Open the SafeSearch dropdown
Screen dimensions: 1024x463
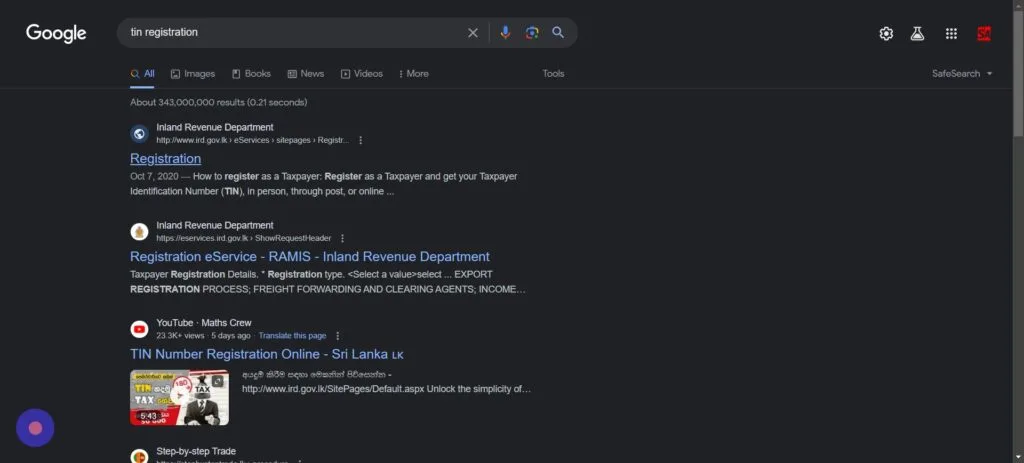click(962, 74)
